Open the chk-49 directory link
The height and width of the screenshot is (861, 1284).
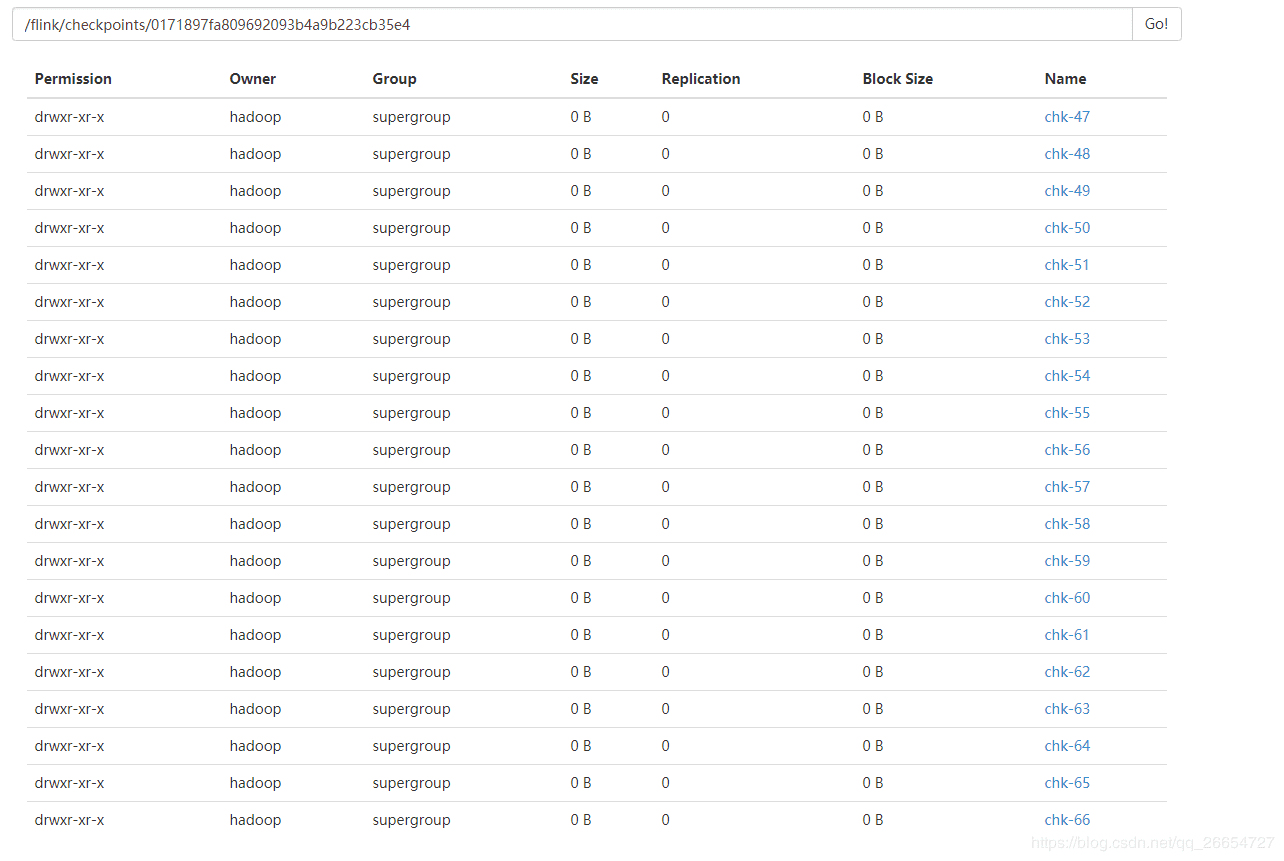[x=1067, y=191]
